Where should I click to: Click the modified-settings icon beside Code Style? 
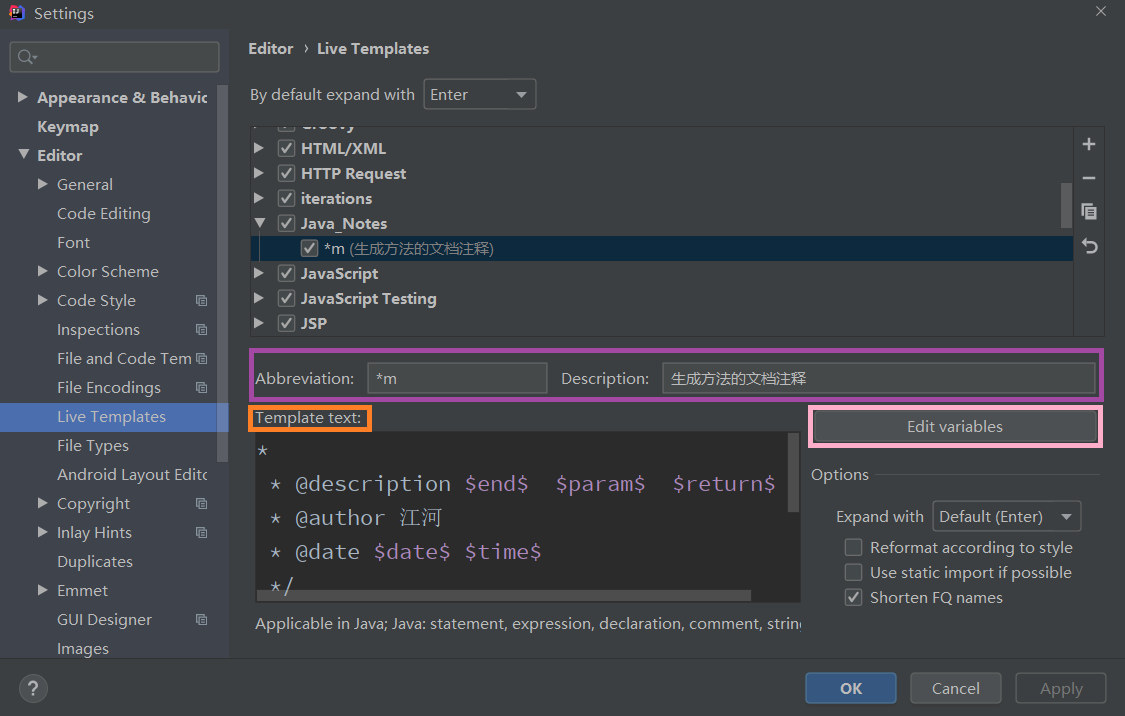point(201,300)
